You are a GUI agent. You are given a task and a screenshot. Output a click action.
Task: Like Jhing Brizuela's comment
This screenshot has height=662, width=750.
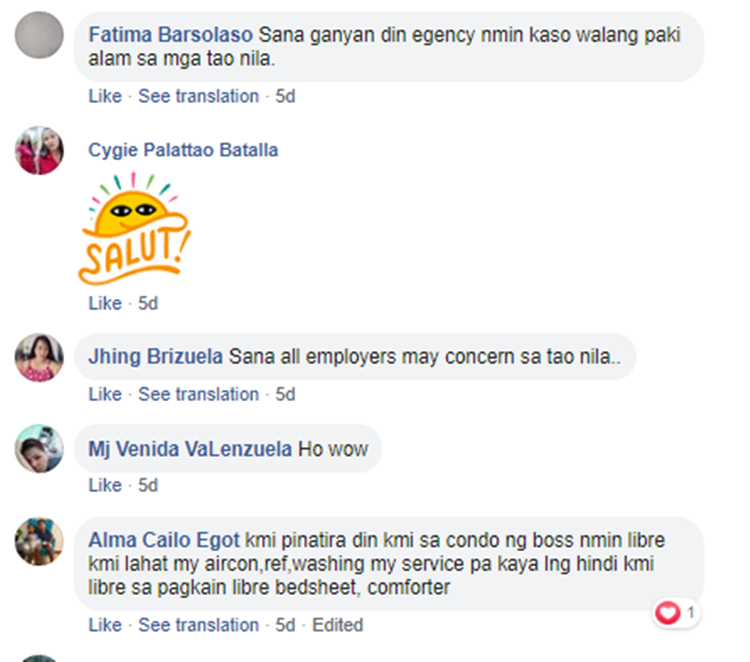pos(105,395)
